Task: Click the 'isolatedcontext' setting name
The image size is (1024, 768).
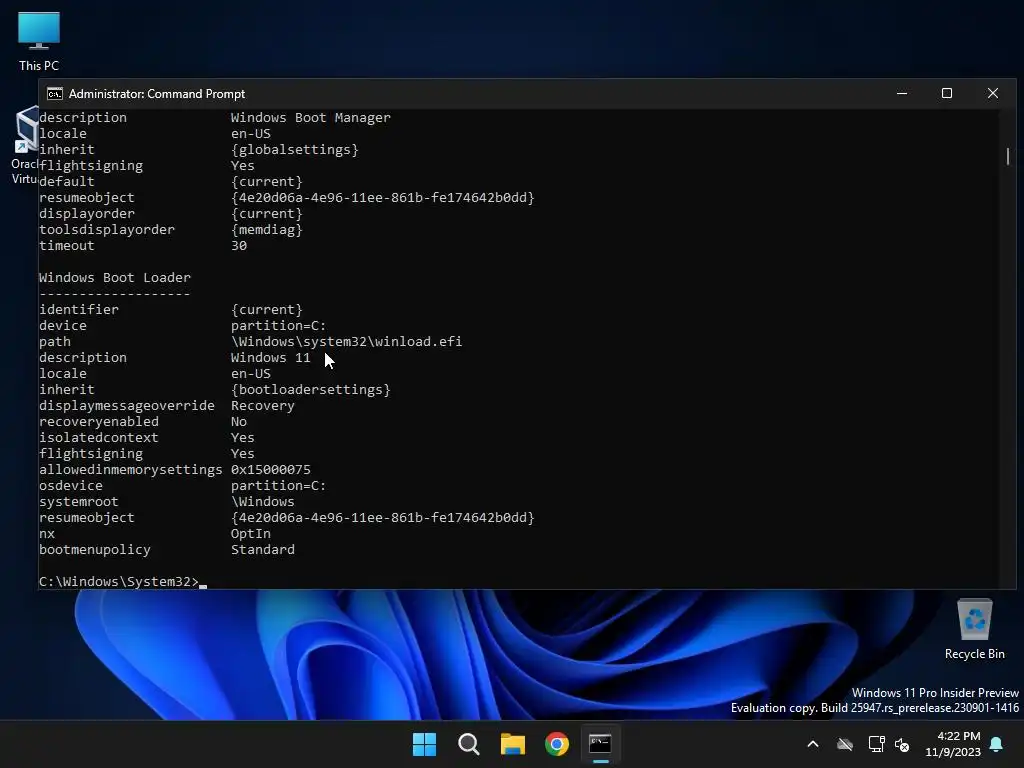Action: (x=99, y=438)
